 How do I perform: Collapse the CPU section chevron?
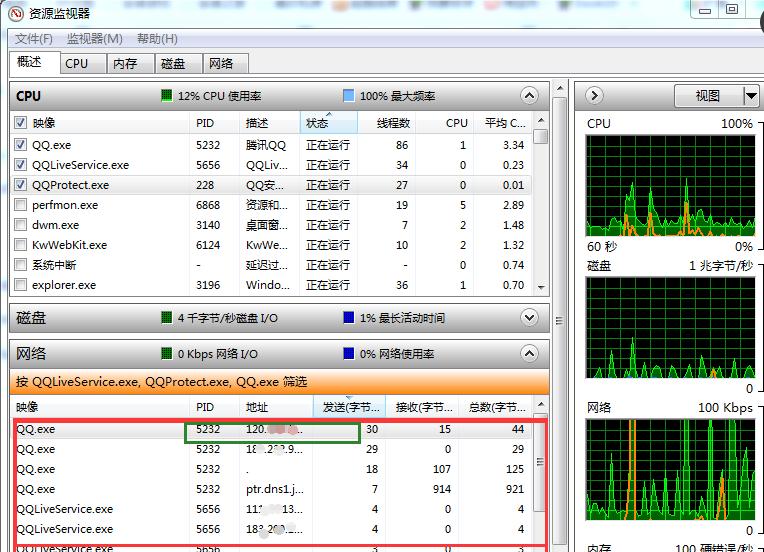point(529,96)
